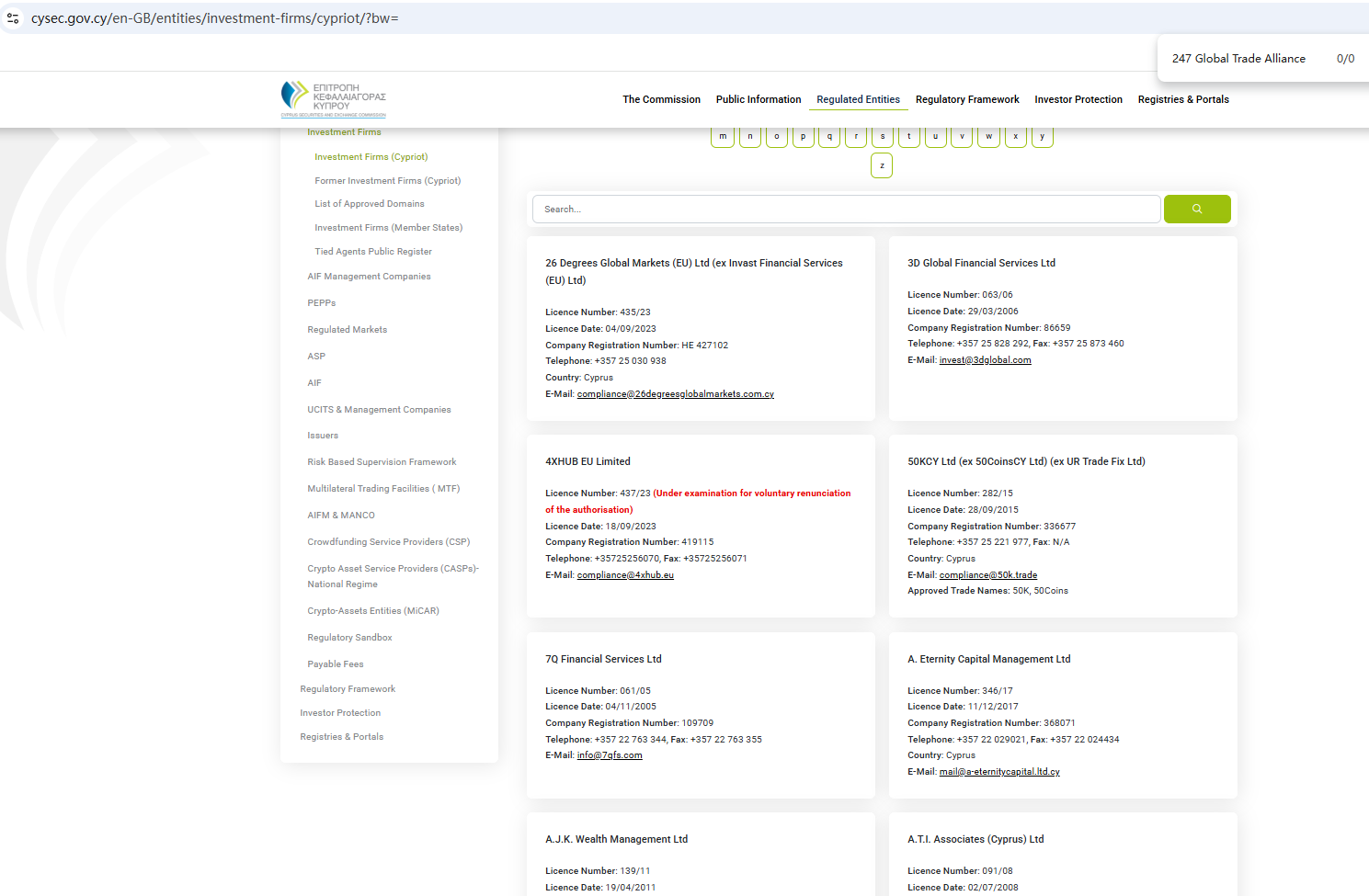Screen dimensions: 1369x896
Task: Click the CySEC logo in header
Action: (x=333, y=99)
